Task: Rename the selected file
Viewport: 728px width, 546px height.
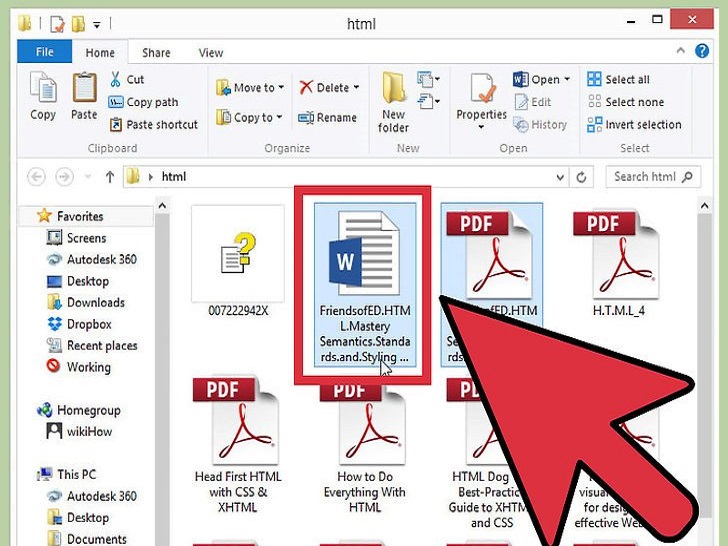Action: (x=327, y=117)
